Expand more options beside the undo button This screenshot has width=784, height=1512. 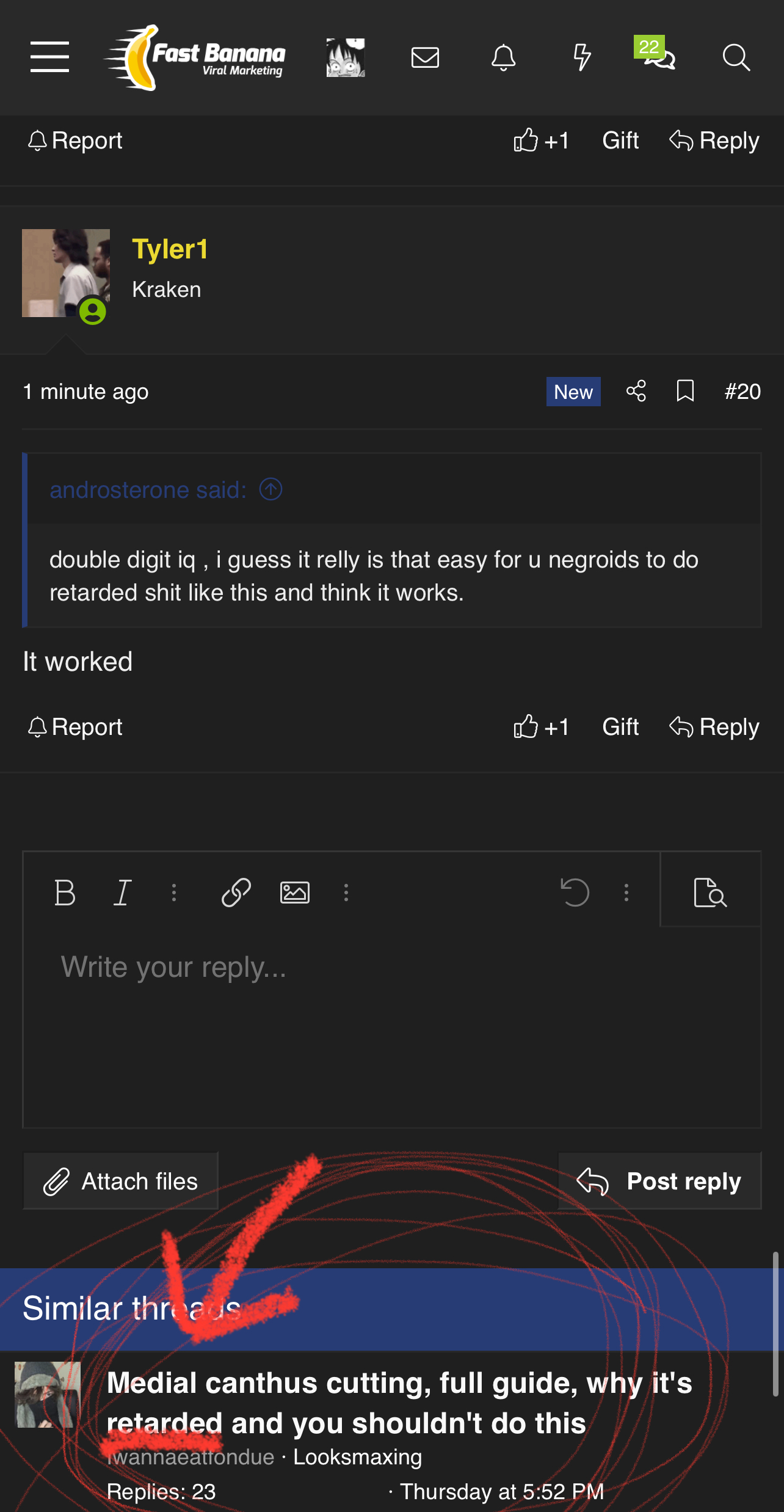tap(626, 893)
